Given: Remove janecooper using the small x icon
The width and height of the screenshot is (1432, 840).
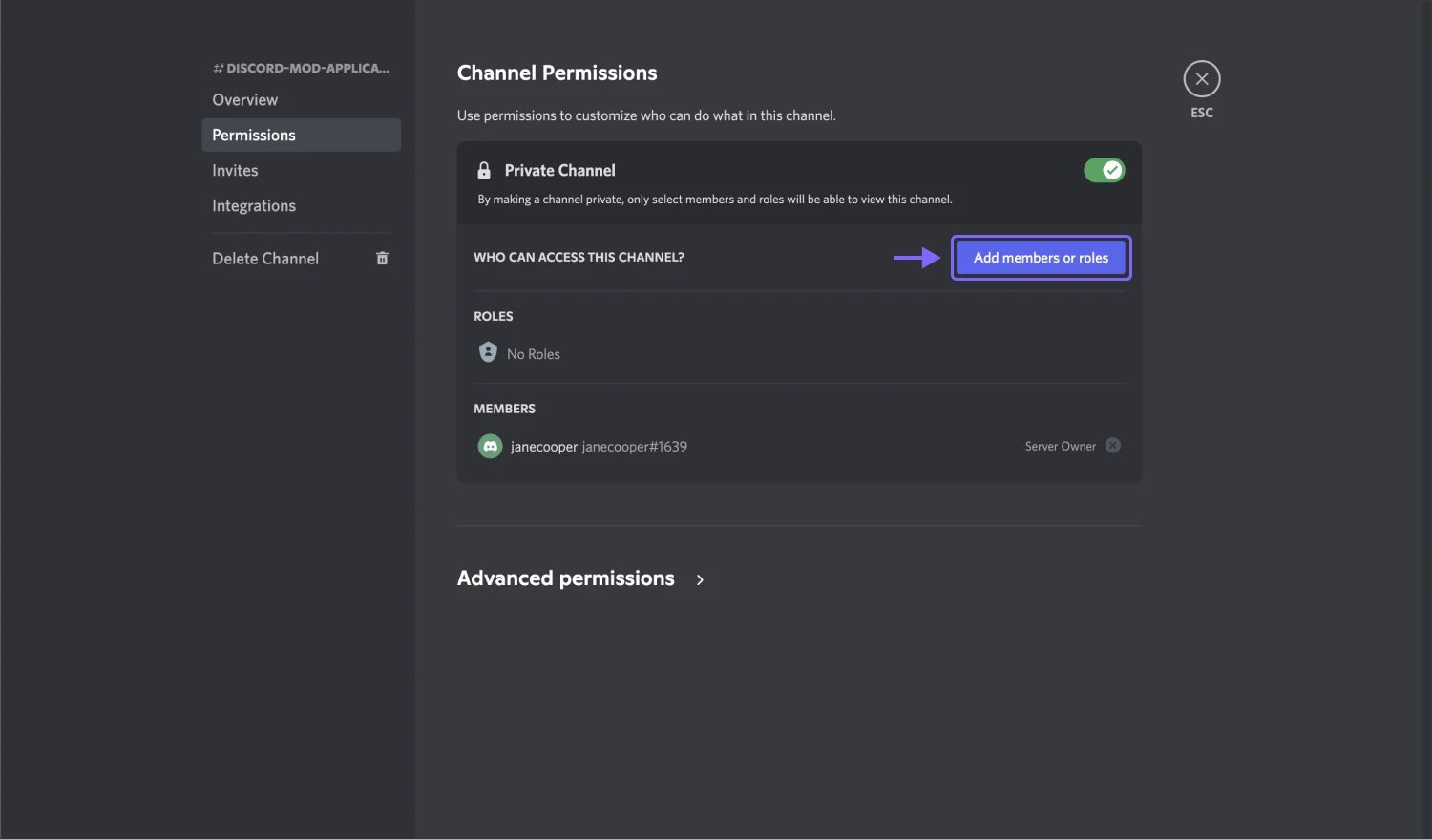Looking at the screenshot, I should click(x=1112, y=445).
